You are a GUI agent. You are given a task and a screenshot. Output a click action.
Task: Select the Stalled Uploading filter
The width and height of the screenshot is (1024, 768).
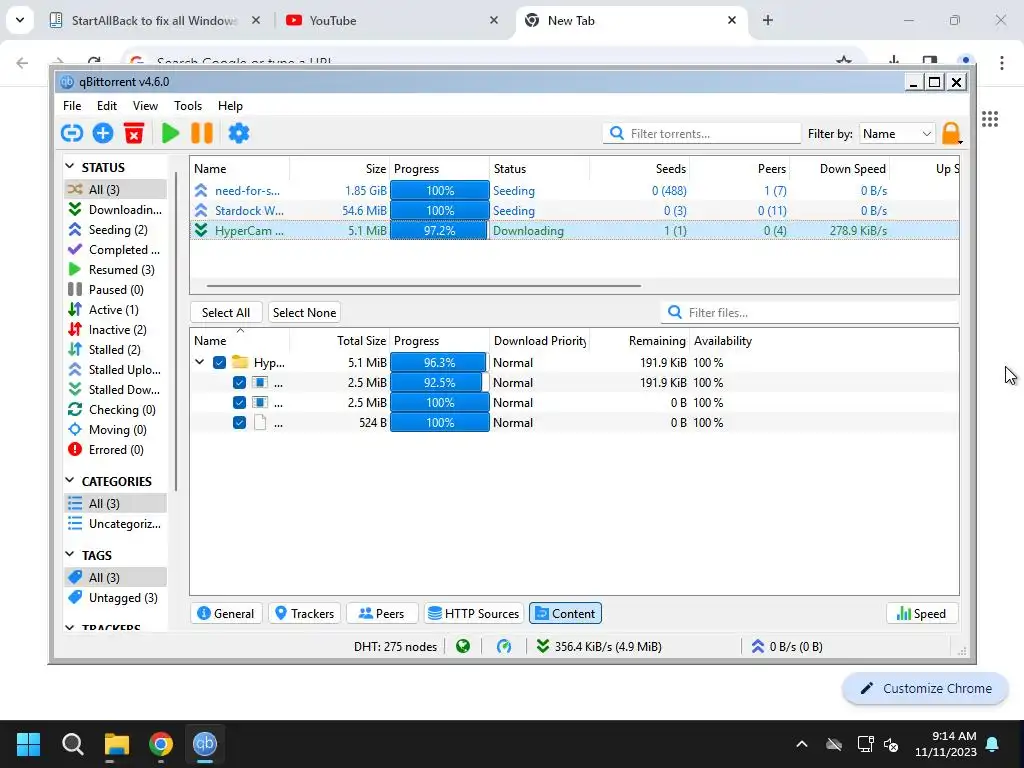pos(115,370)
